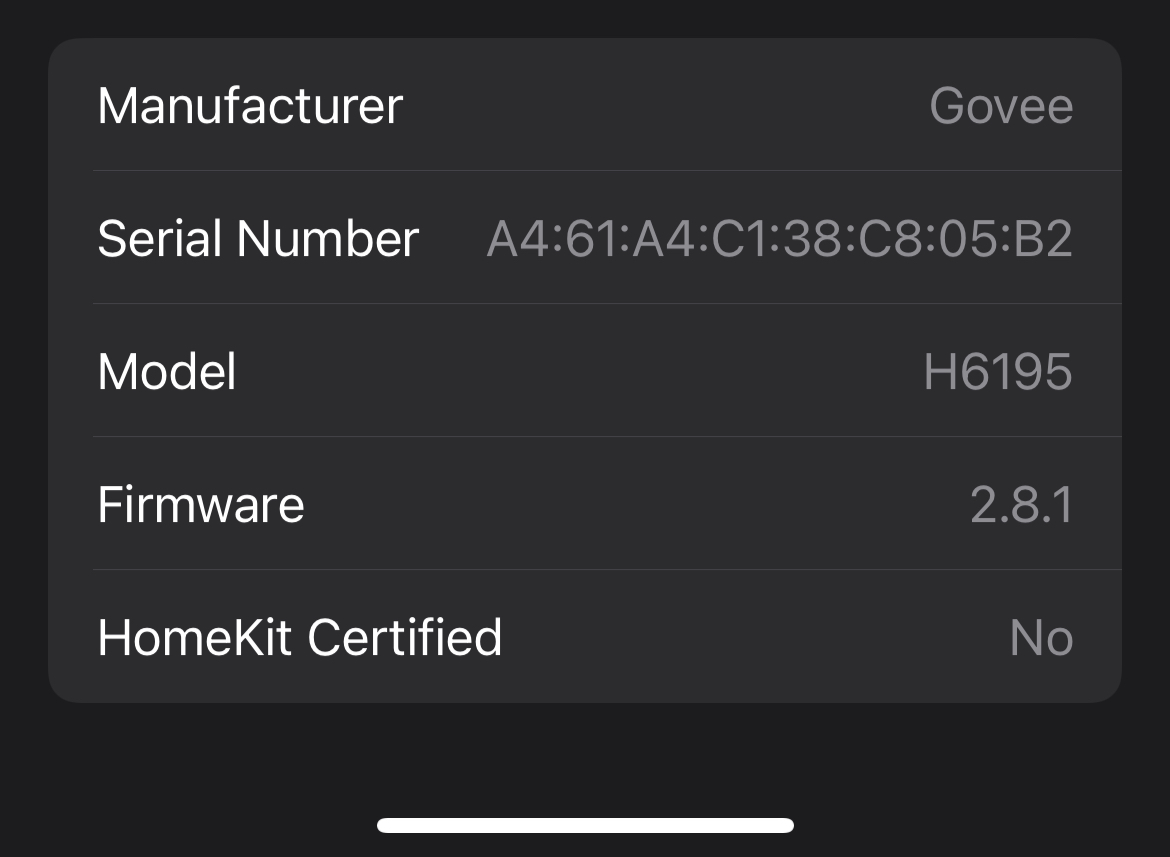The image size is (1170, 857).
Task: Click the Model label text
Action: (x=166, y=371)
